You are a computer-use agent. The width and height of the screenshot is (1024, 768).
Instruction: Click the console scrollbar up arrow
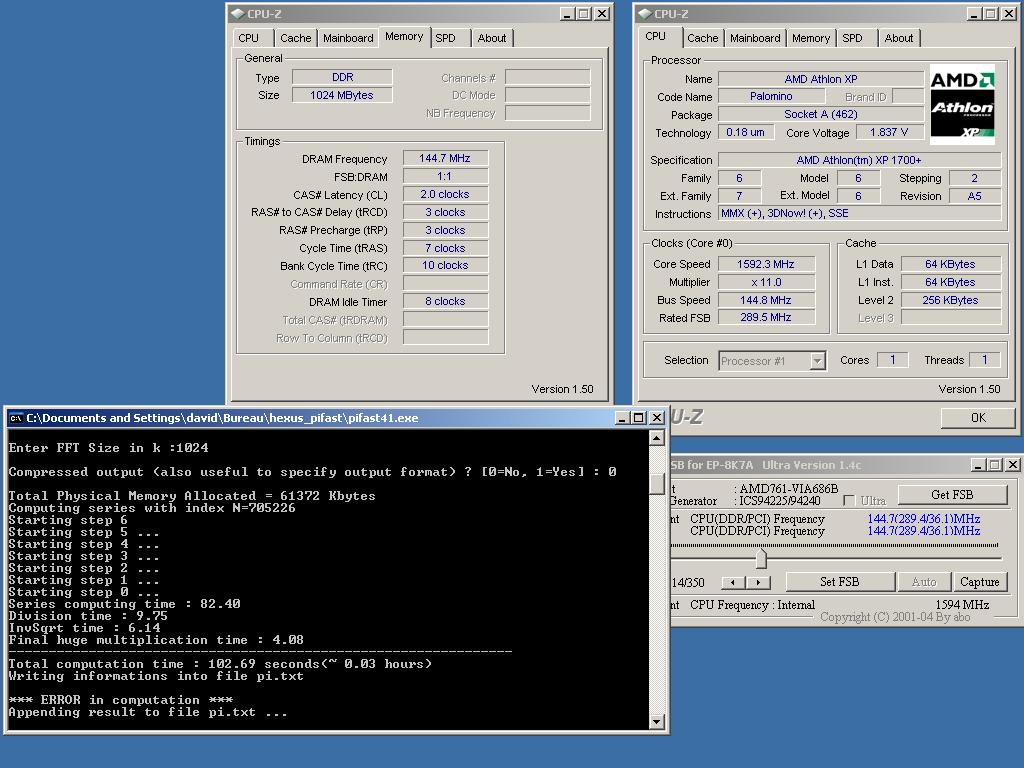(657, 438)
